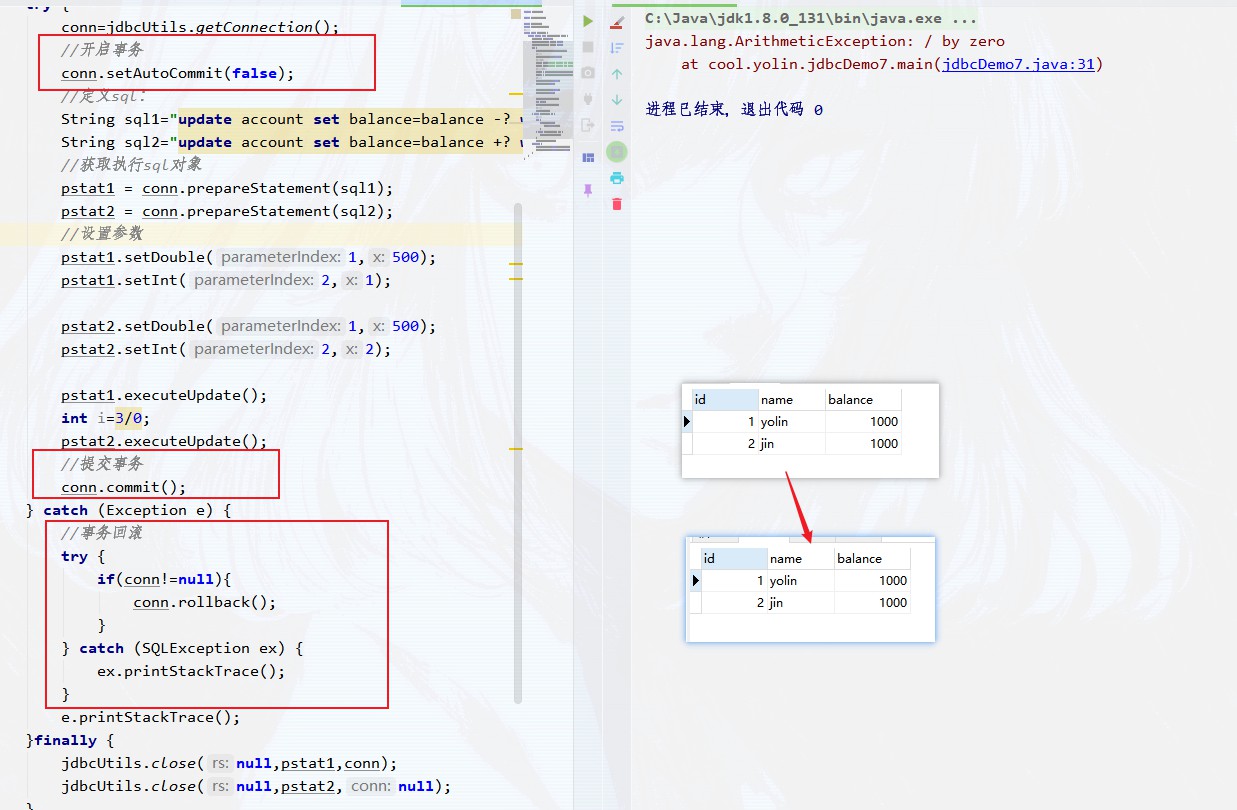Toggle Scroll to End in console
Screen dimensions: 1237x810
tap(617, 152)
